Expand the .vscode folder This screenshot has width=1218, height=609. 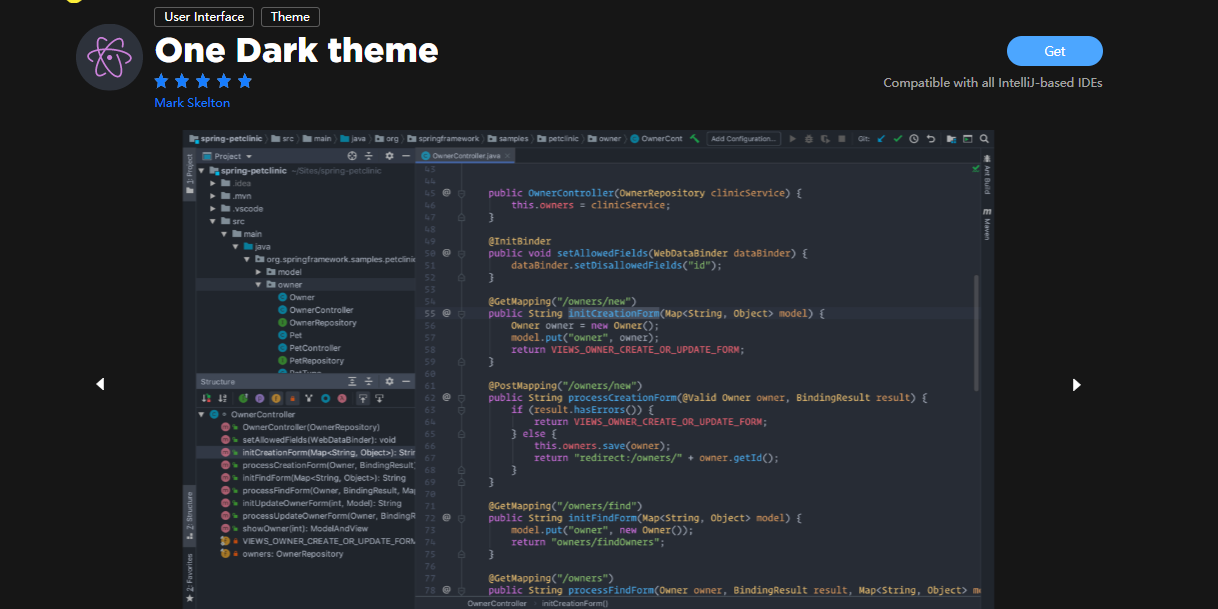tap(214, 209)
